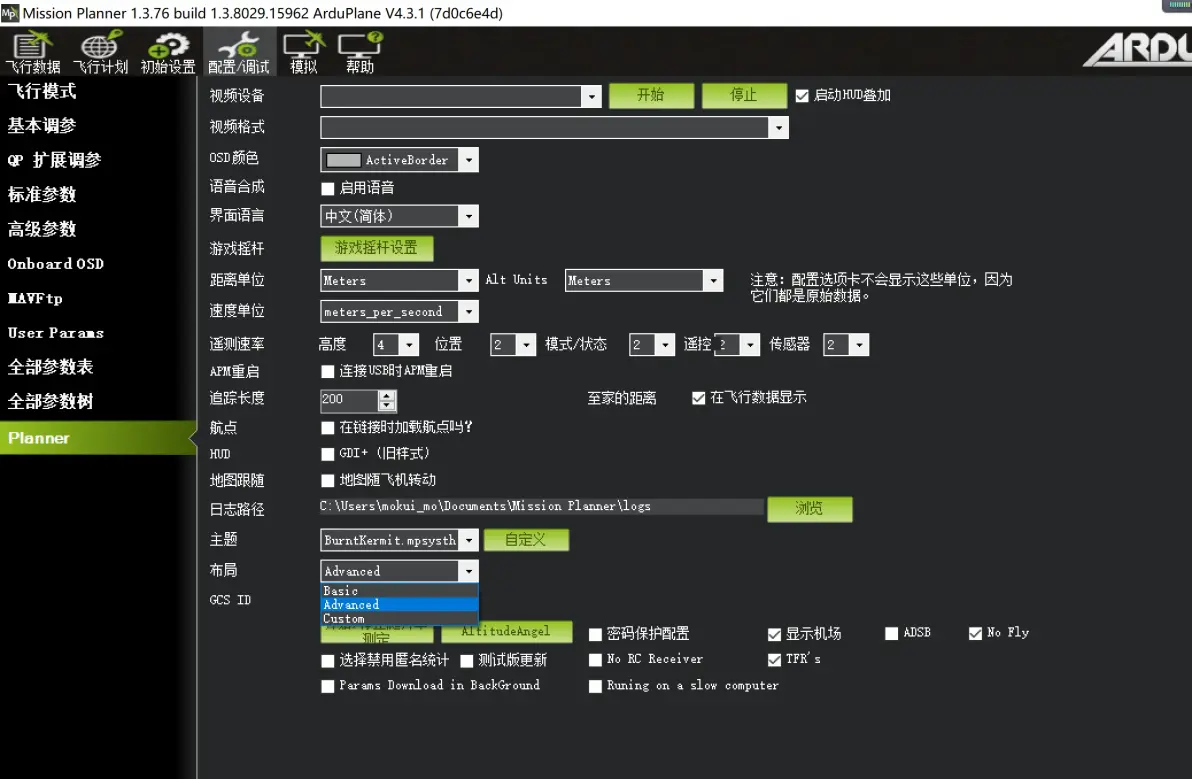Enable 在链接时加载航点吗 checkbox
The image size is (1192, 779).
tap(328, 428)
